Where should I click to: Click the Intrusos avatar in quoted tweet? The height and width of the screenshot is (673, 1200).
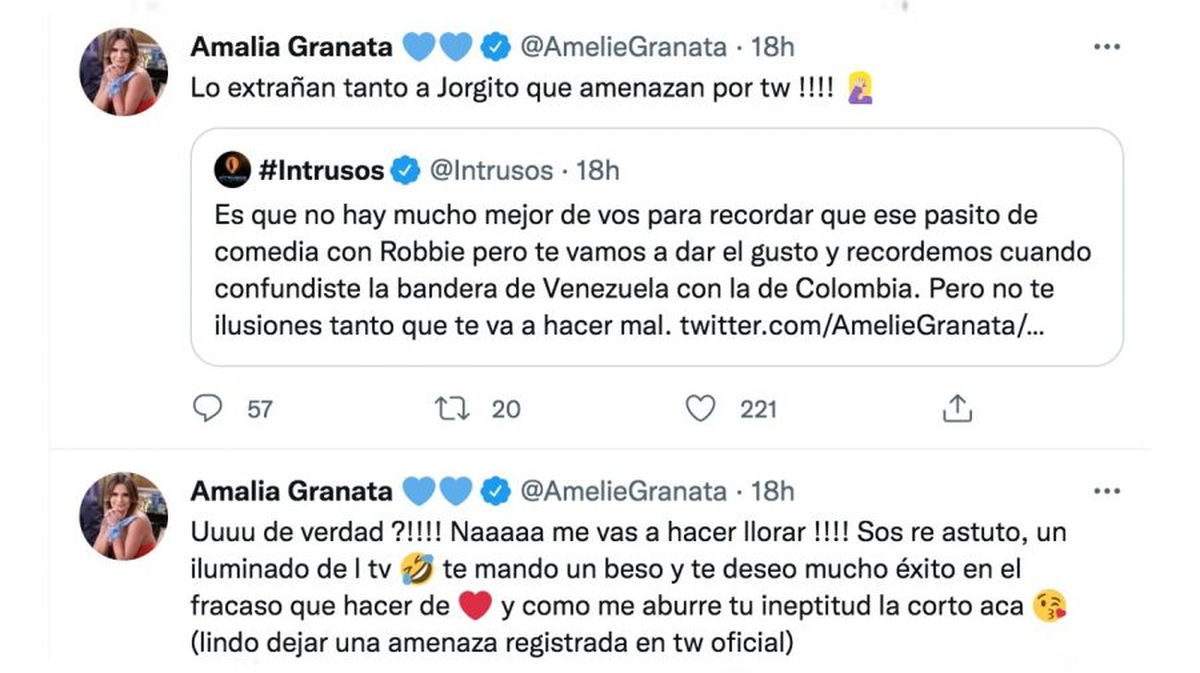pyautogui.click(x=232, y=169)
